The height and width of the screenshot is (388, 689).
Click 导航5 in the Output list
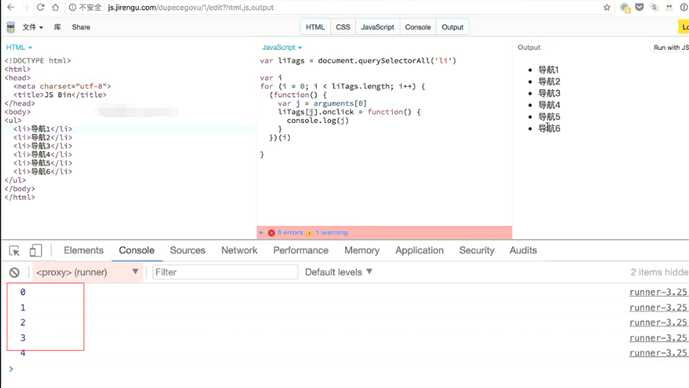tap(549, 117)
